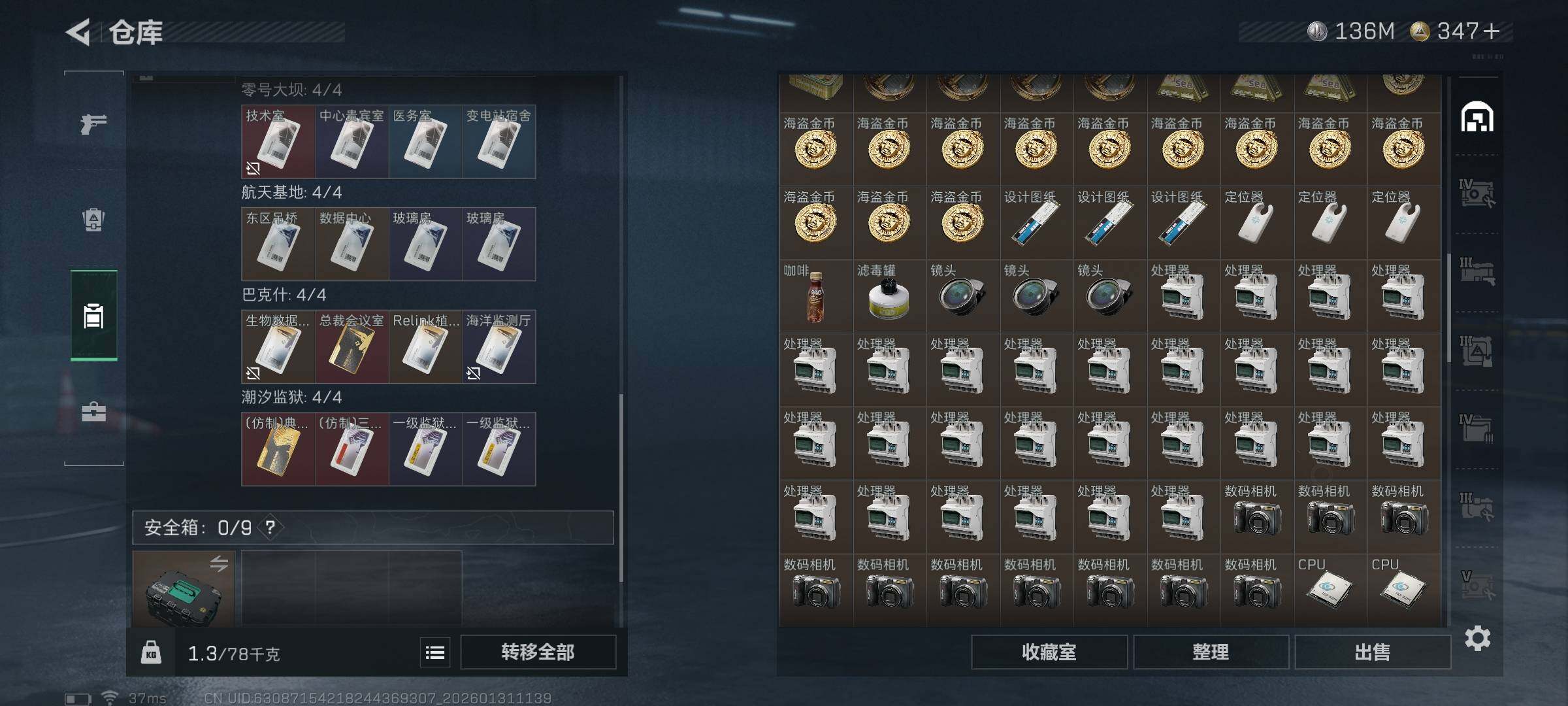
Task: Click 整理 to sort the inventory
Action: [1211, 652]
